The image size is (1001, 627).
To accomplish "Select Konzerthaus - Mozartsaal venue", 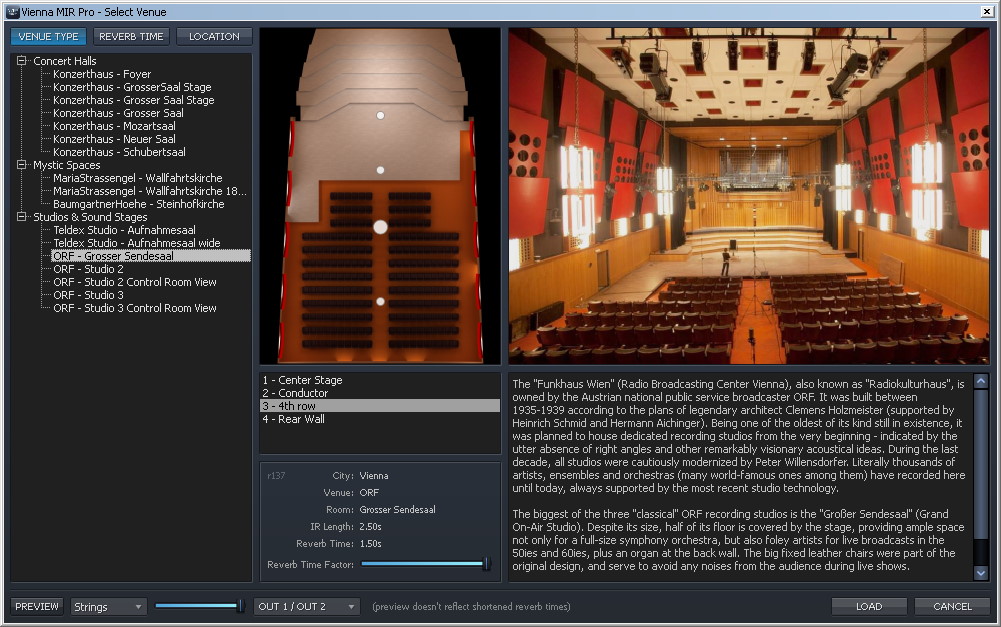I will tap(114, 126).
